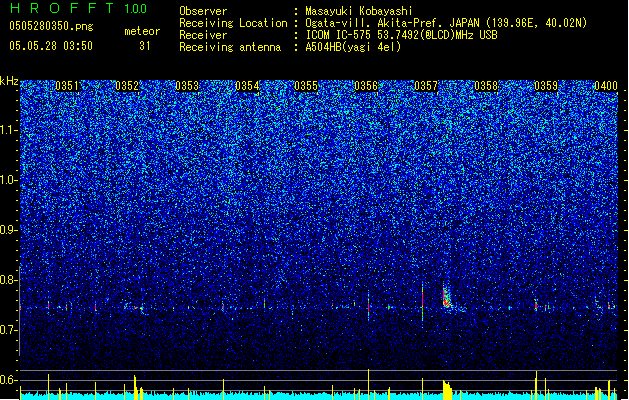Viewport: 629px width, 400px height.
Task: Click the kHz axis unit label
Action: click(9, 81)
